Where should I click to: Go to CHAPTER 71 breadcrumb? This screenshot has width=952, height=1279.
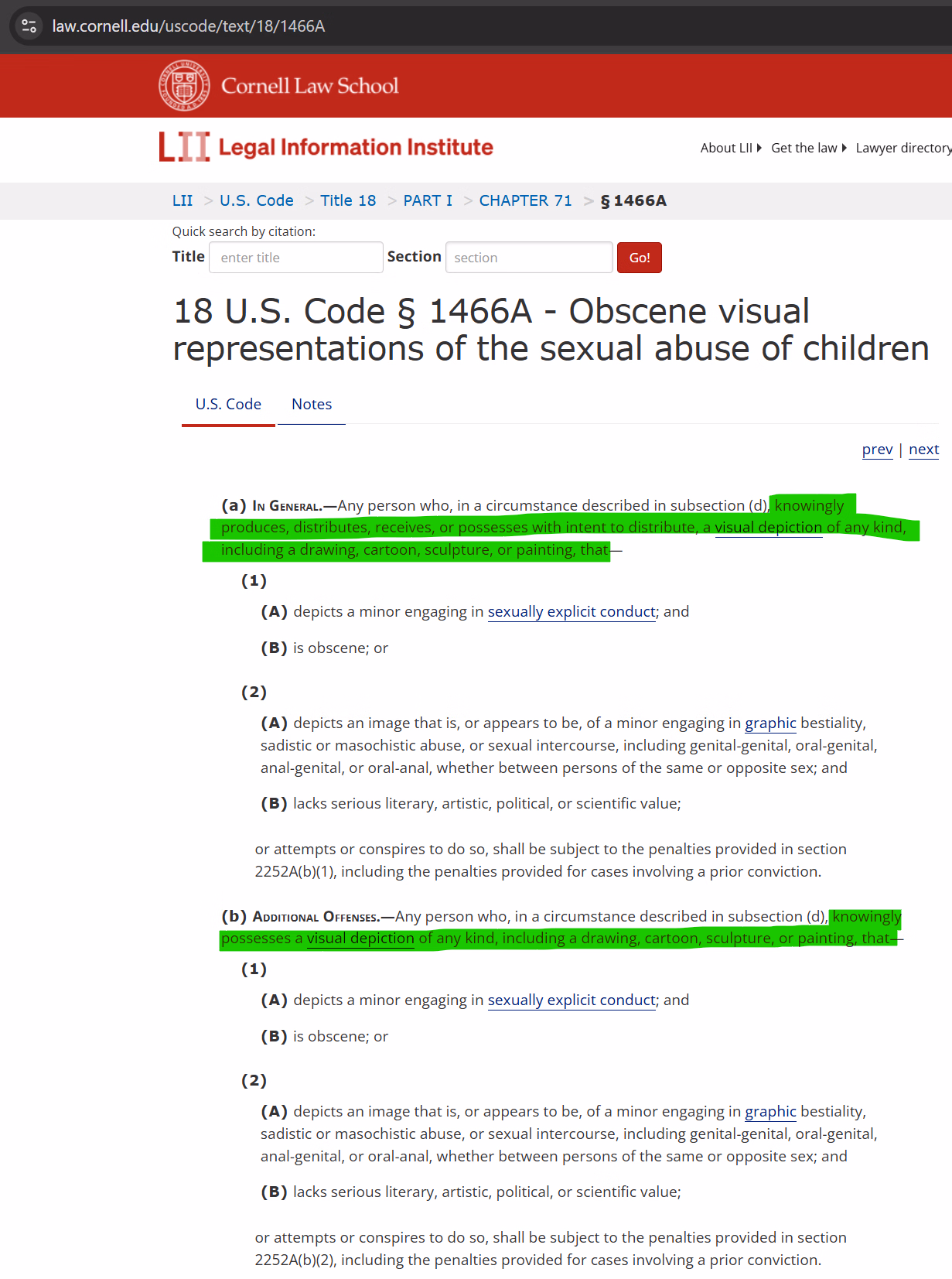pyautogui.click(x=525, y=200)
